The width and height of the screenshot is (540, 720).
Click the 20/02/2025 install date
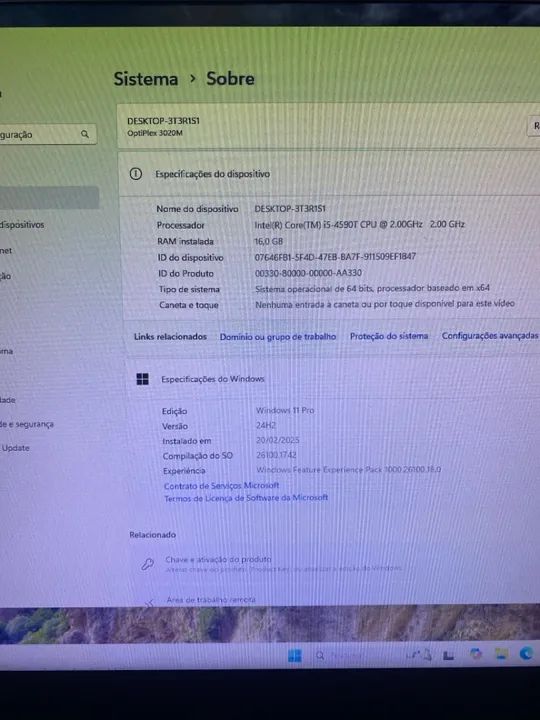click(x=278, y=440)
